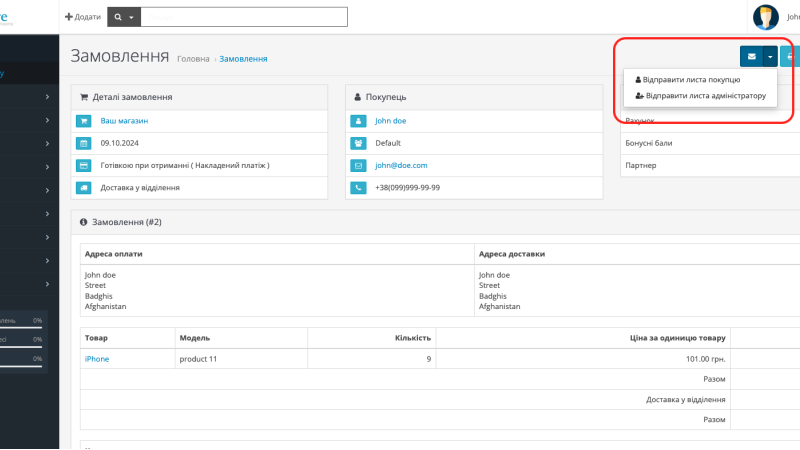Click the '101.00 грн.' unit price
The height and width of the screenshot is (450, 800).
click(706, 359)
